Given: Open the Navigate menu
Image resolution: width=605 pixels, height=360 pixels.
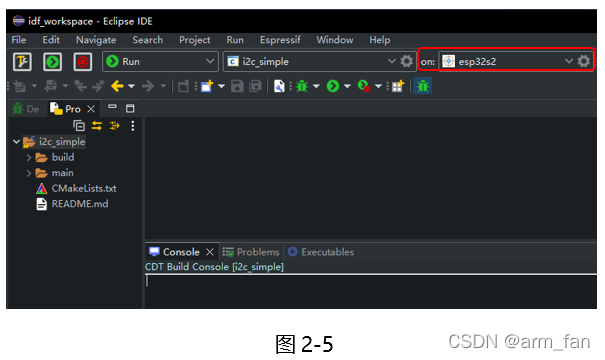Looking at the screenshot, I should click(x=96, y=40).
